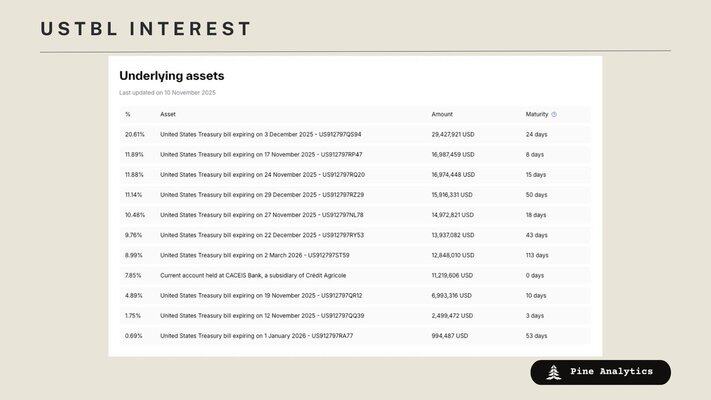Viewport: 711px width, 400px height.
Task: Select the Treasury bill expiring 24 November 2025
Action: [x=262, y=175]
